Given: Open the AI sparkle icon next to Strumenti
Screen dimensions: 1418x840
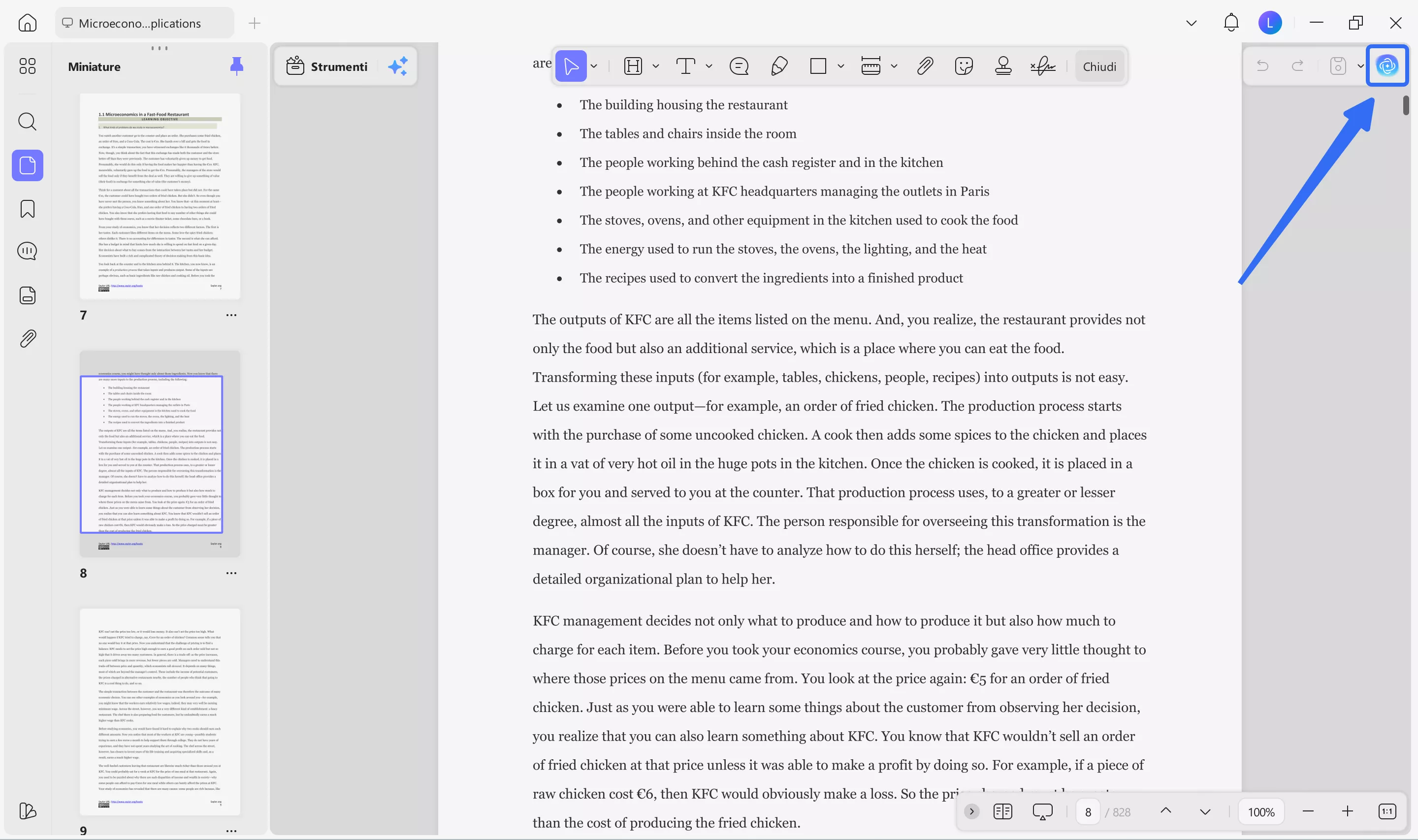Looking at the screenshot, I should [x=398, y=66].
